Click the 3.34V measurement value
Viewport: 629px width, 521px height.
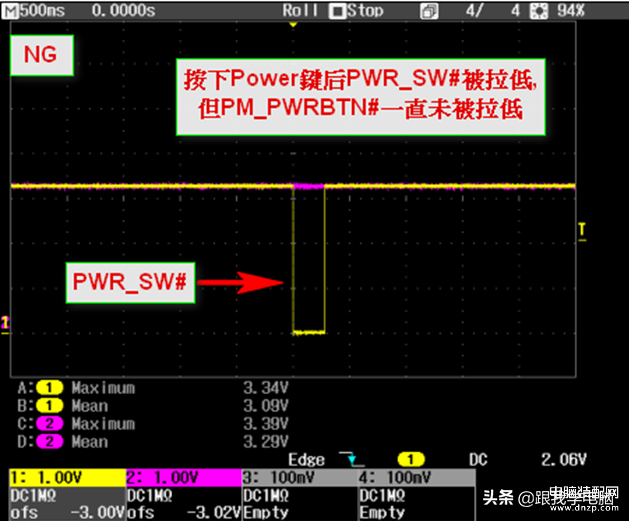266,388
